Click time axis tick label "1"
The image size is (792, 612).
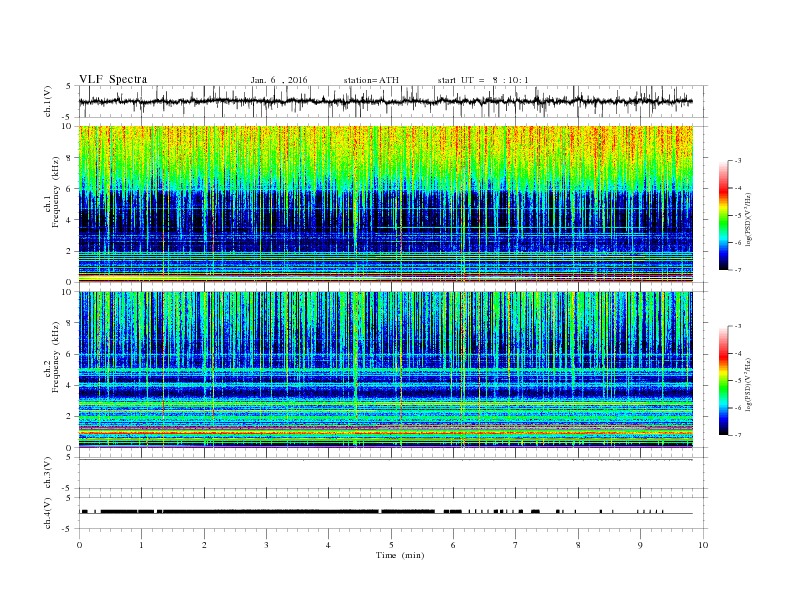tap(141, 545)
